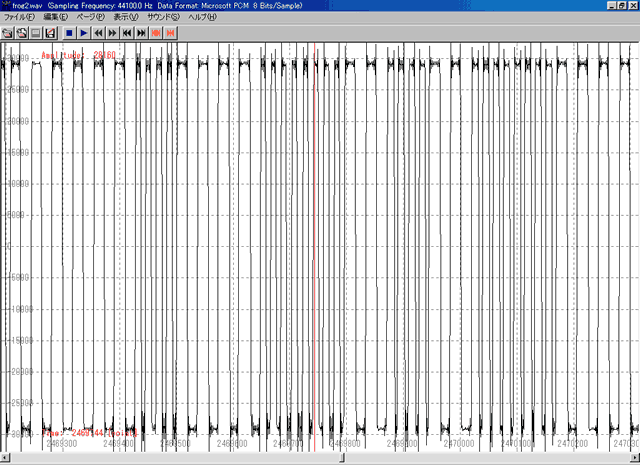Jump to start with skip-back icon
The image size is (640, 465).
tap(127, 33)
